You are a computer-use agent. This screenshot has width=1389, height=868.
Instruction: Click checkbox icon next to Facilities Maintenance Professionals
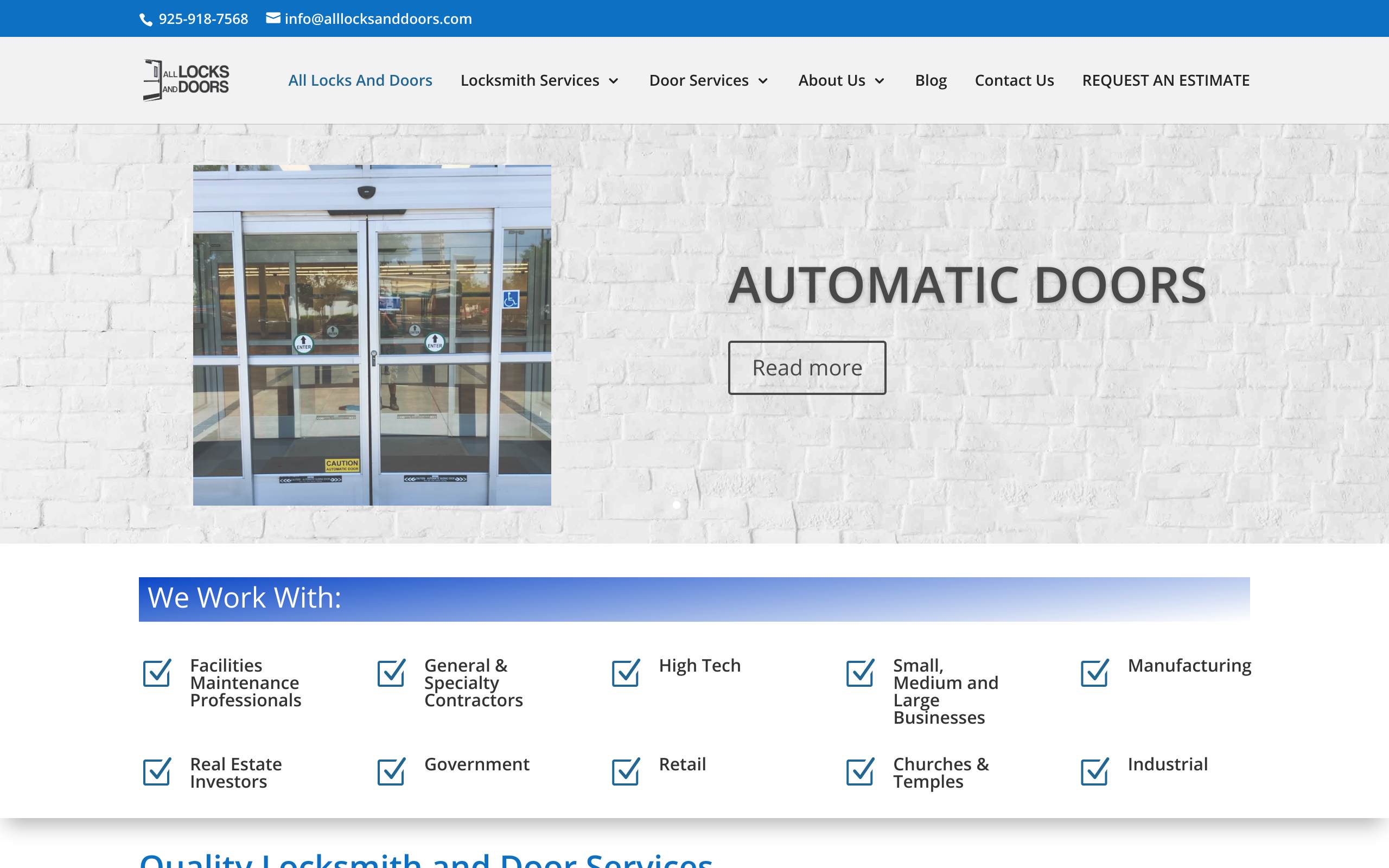tap(157, 673)
